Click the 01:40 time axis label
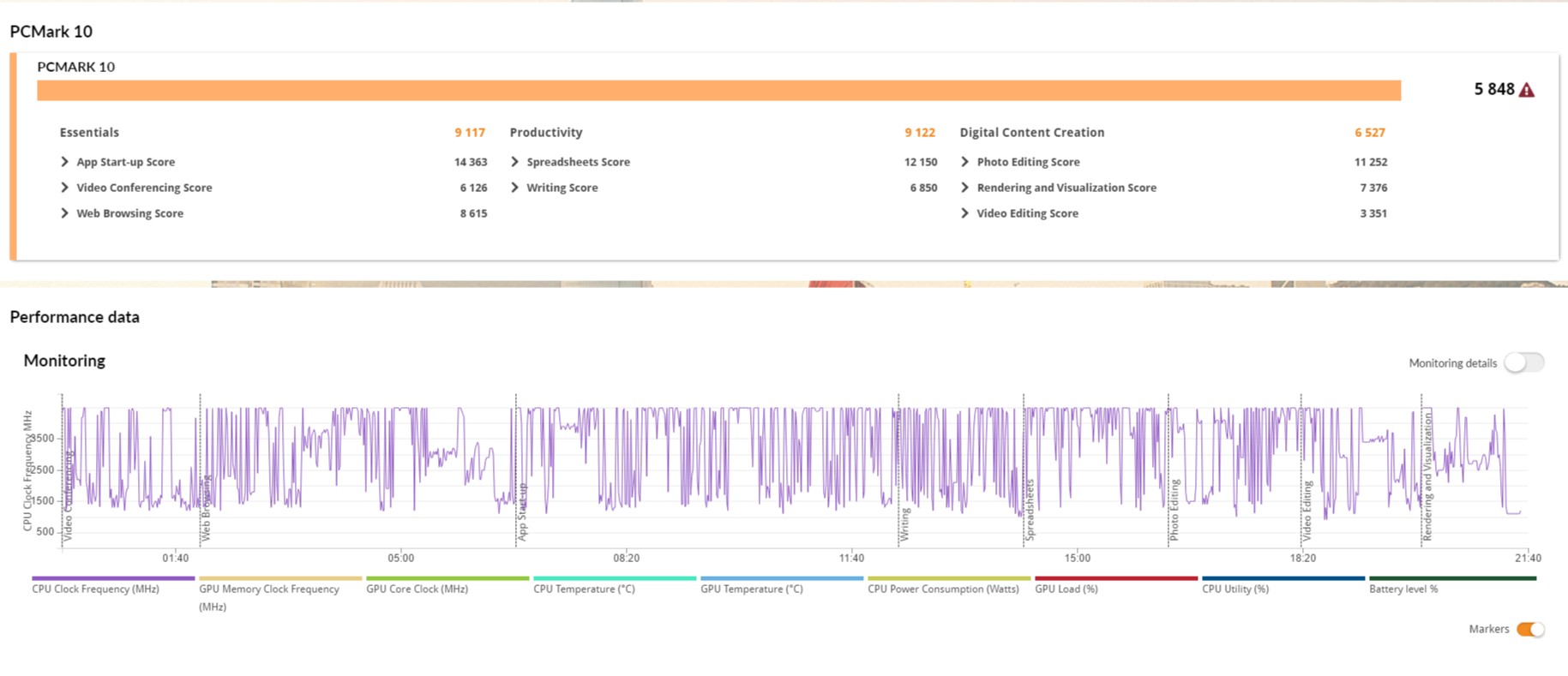Viewport: 1568px width, 676px height. pyautogui.click(x=175, y=558)
